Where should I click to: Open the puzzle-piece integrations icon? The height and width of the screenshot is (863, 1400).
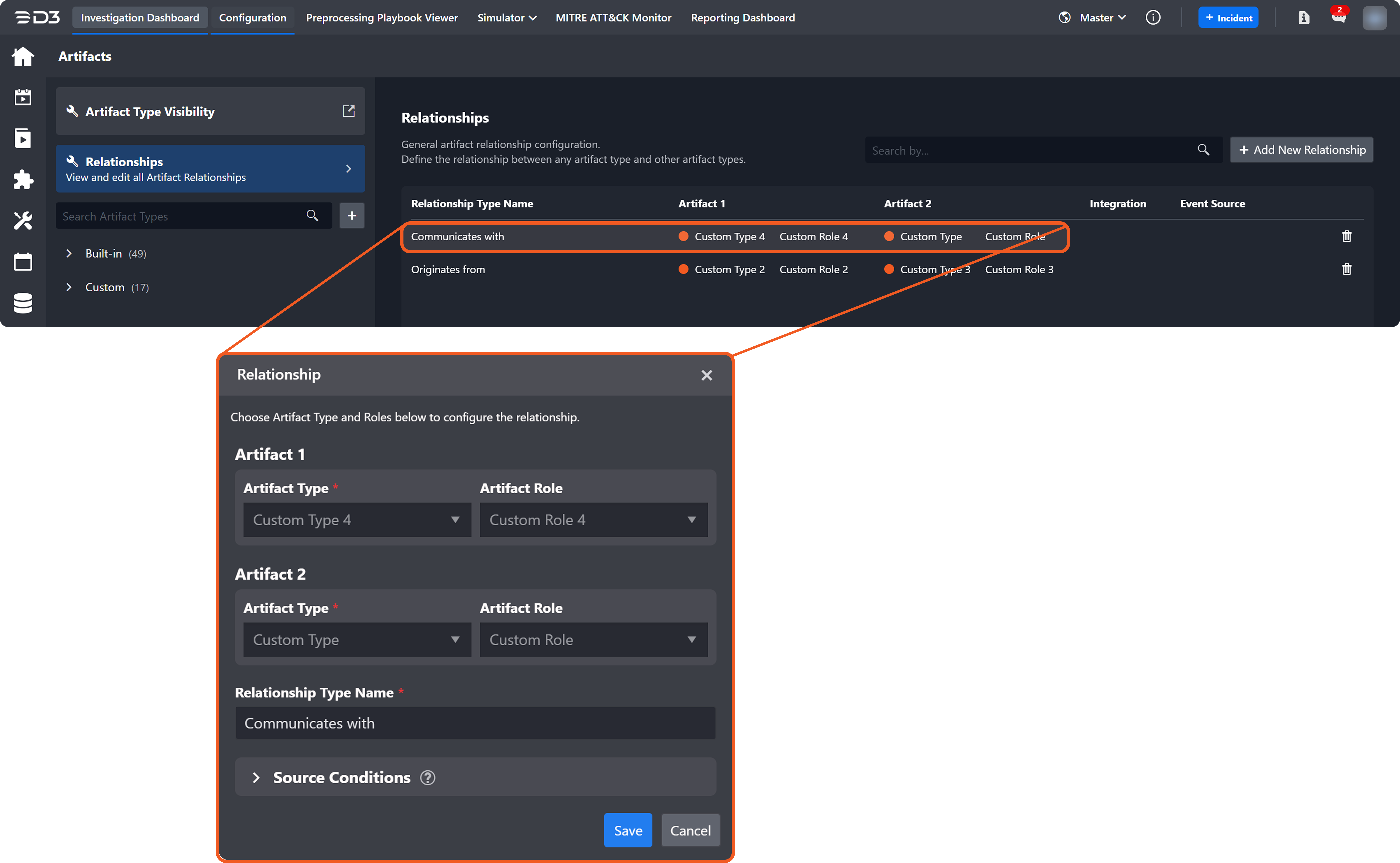click(x=23, y=179)
